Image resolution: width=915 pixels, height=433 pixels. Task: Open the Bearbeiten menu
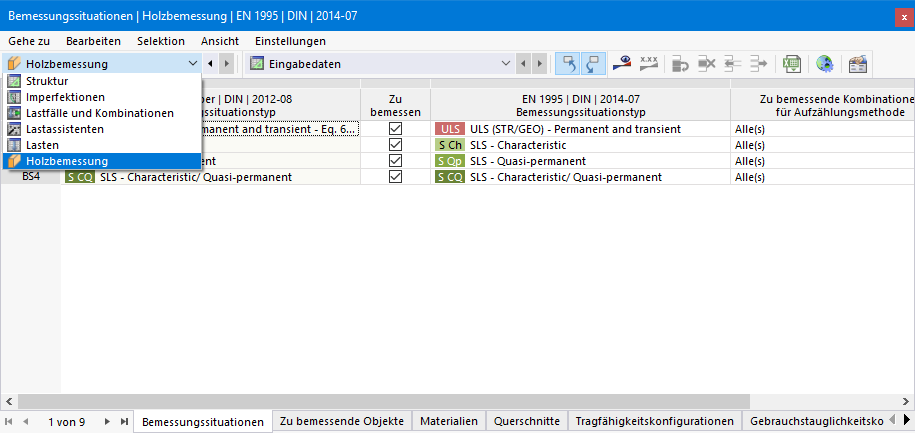point(93,41)
